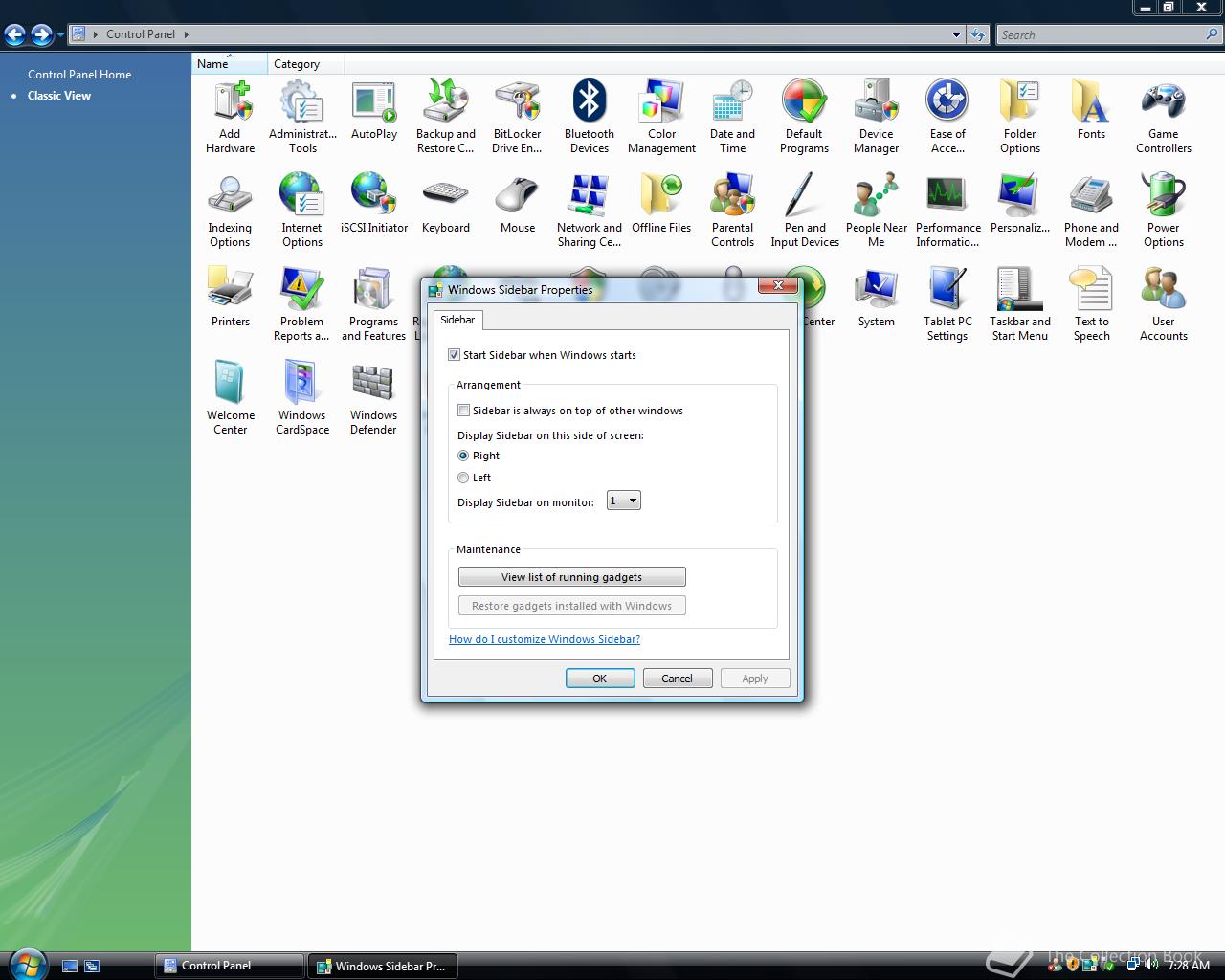Open iSCSI Initiator
This screenshot has height=980, width=1225.
(x=374, y=204)
